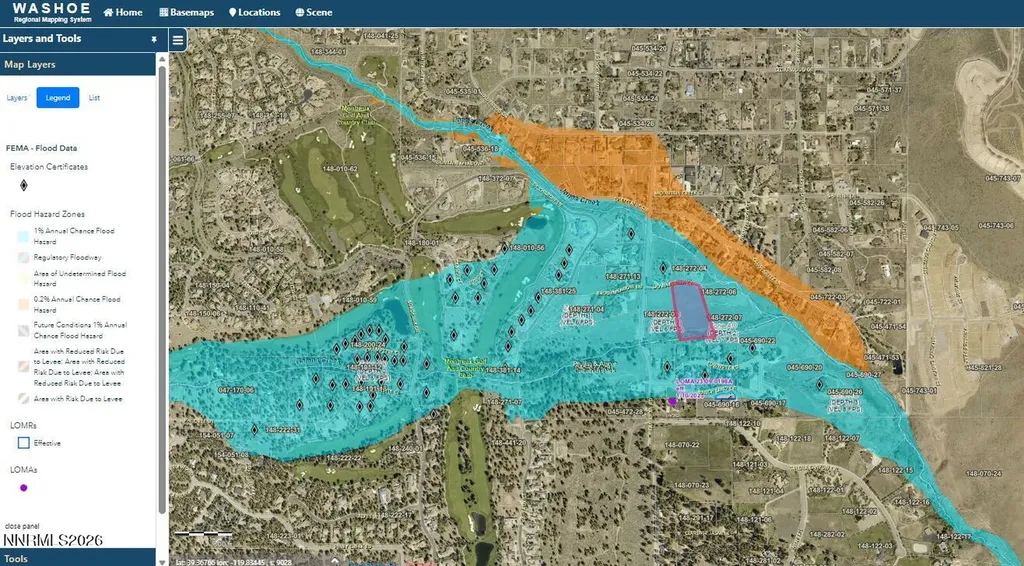
Task: Click the LOMRs Effective square symbol
Action: pyautogui.click(x=24, y=443)
